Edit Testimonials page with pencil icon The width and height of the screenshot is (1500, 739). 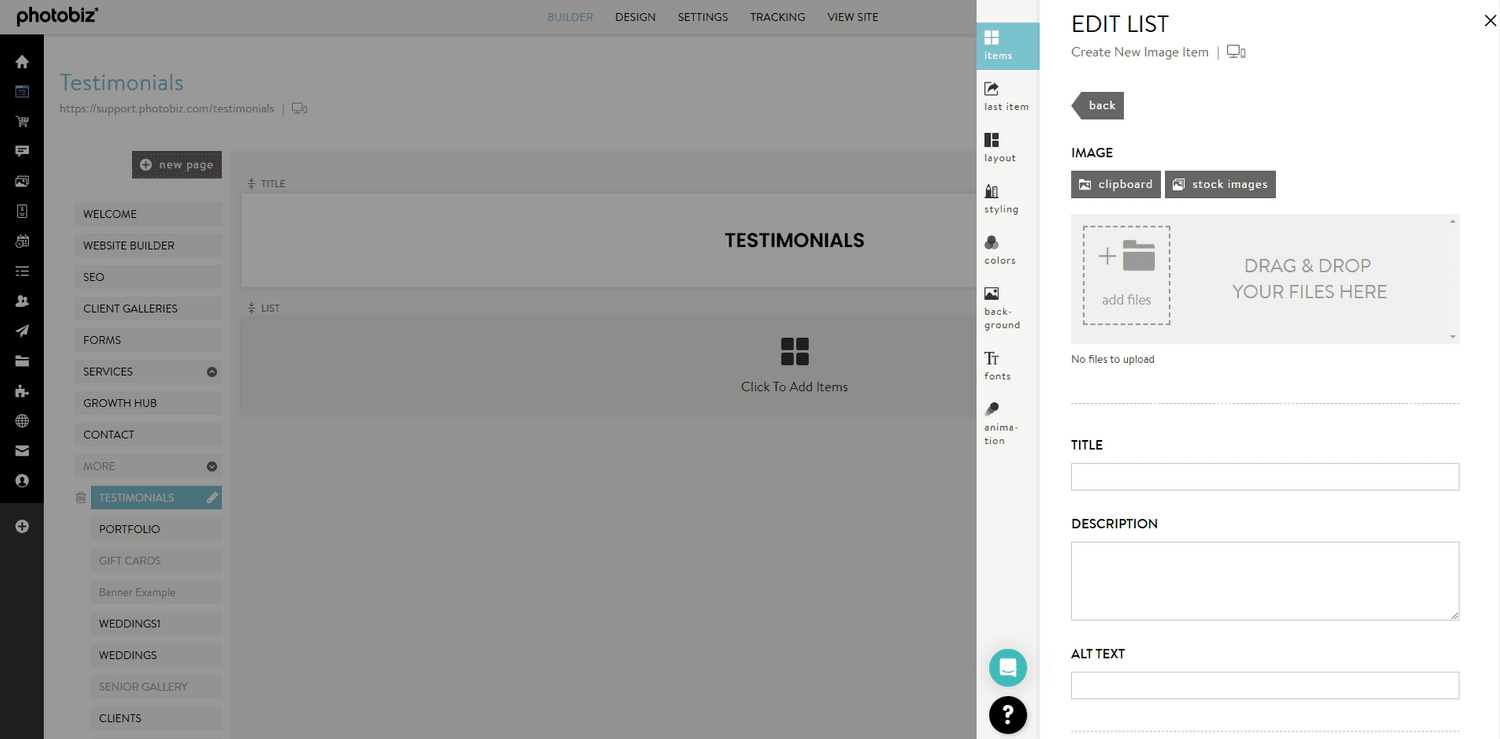pyautogui.click(x=212, y=498)
